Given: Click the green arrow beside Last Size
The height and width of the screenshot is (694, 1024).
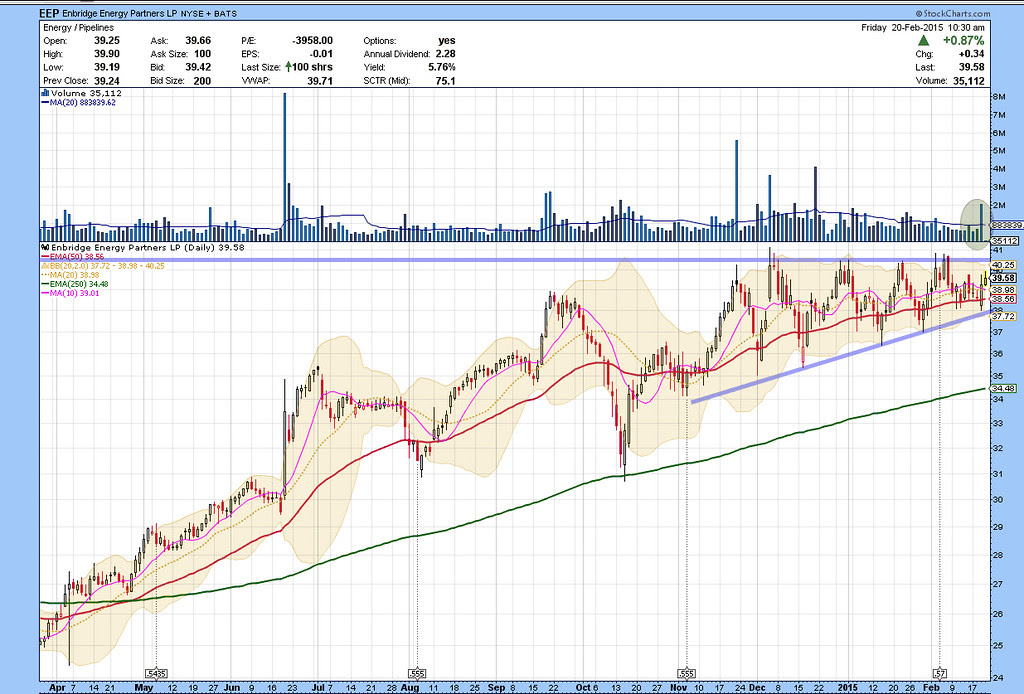Looking at the screenshot, I should coord(288,67).
